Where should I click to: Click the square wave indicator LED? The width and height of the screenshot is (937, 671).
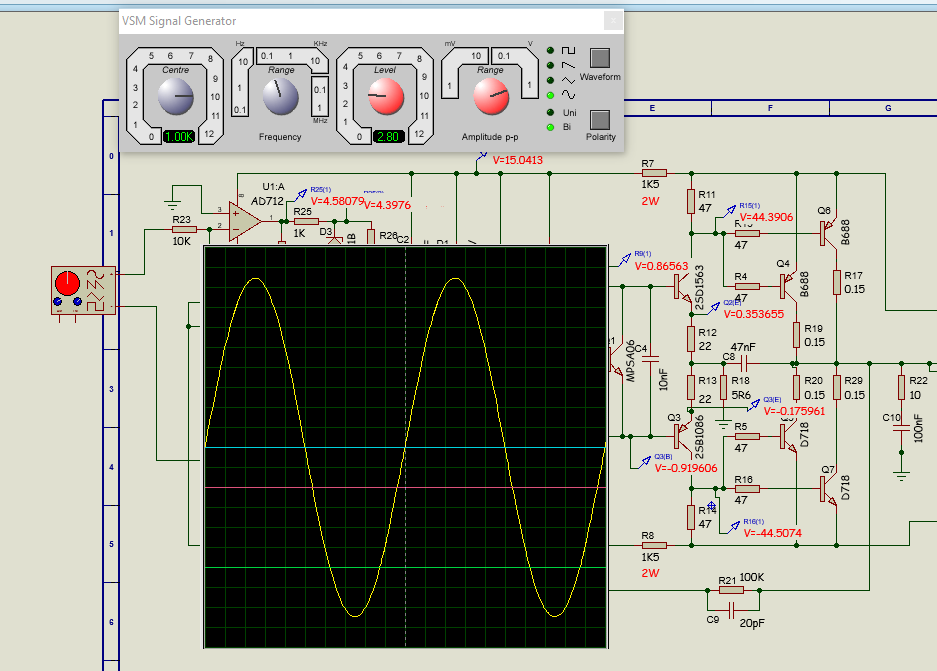tap(550, 49)
